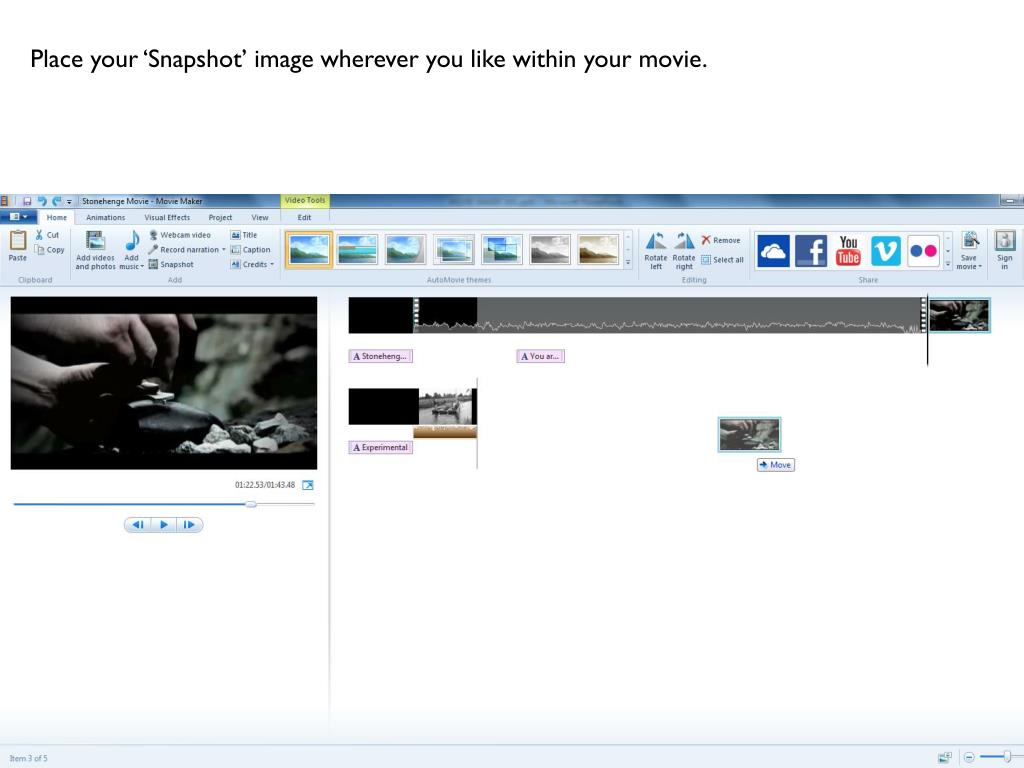This screenshot has height=768, width=1024.
Task: Open Add videos and photos
Action: [x=95, y=251]
